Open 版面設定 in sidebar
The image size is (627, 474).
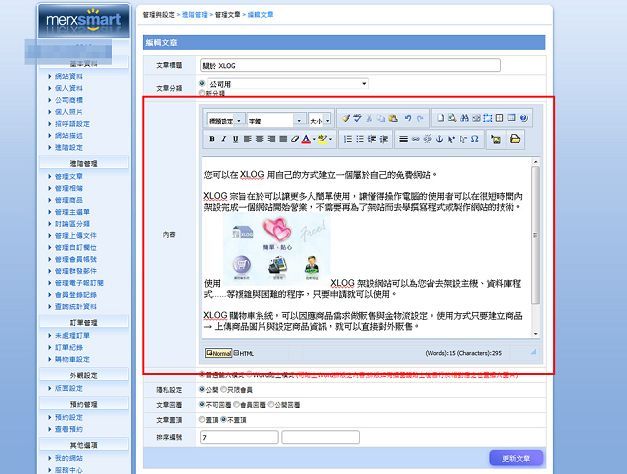68,388
